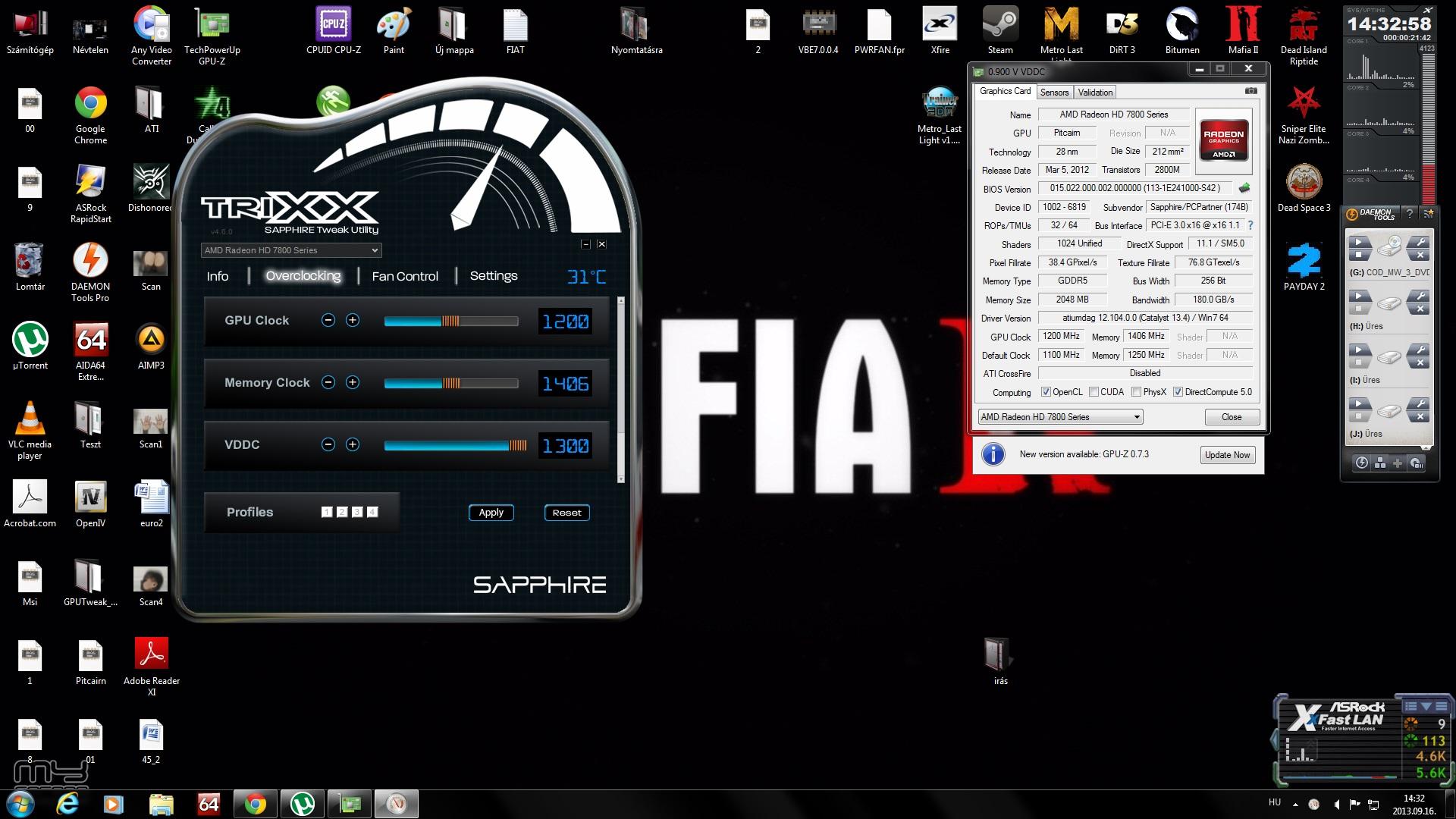1456x819 pixels.
Task: Open the TechPowerUp GPU-Z desktop shortcut
Action: 212,36
